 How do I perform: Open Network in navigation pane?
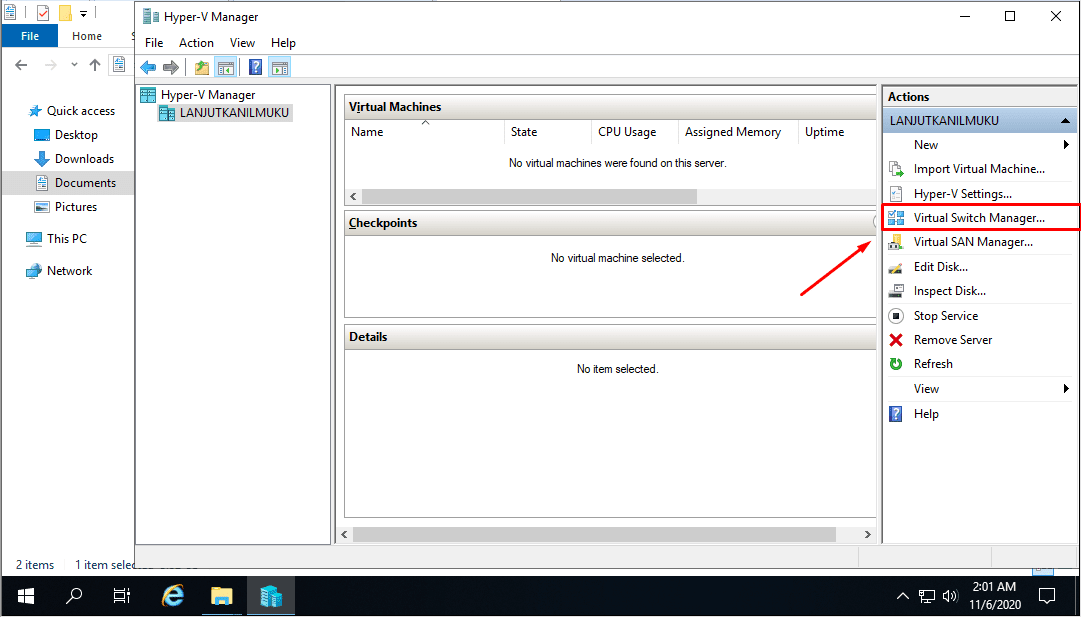click(x=69, y=271)
